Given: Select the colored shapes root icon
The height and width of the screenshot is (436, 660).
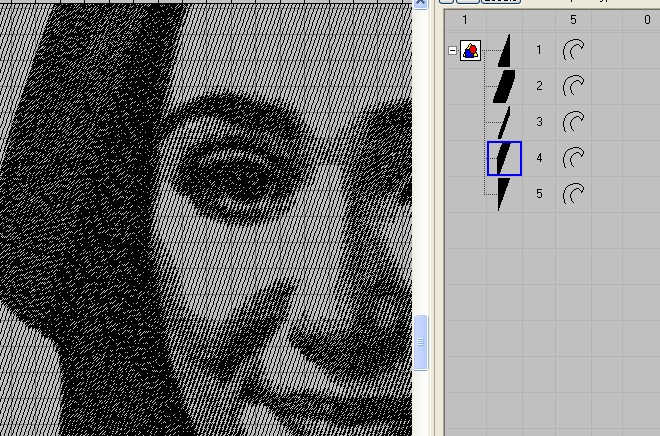Looking at the screenshot, I should (x=470, y=51).
